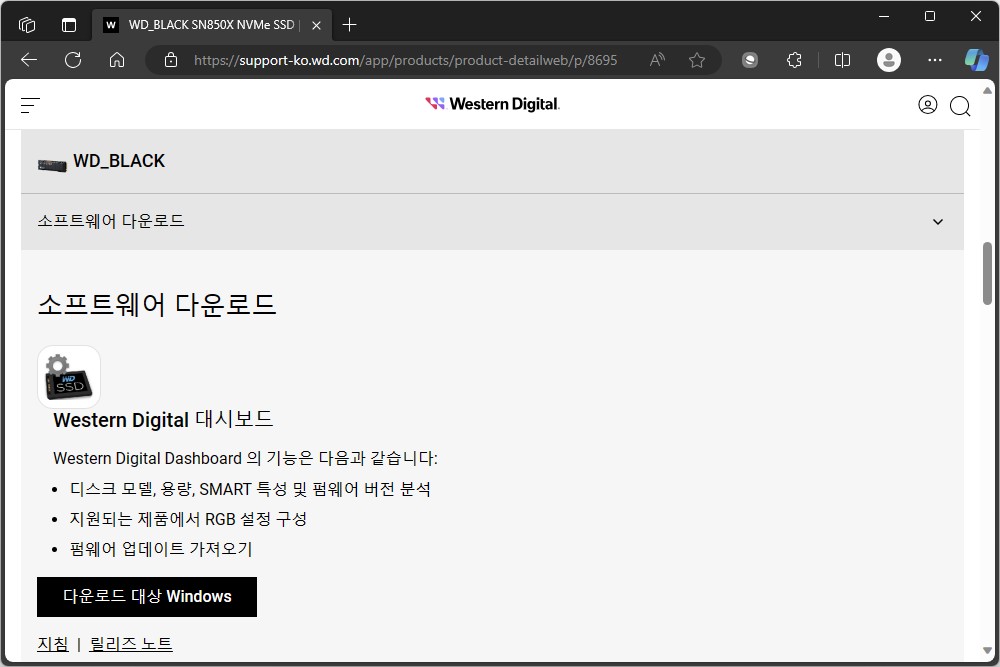Click the scrollbar up arrow

pos(987,91)
